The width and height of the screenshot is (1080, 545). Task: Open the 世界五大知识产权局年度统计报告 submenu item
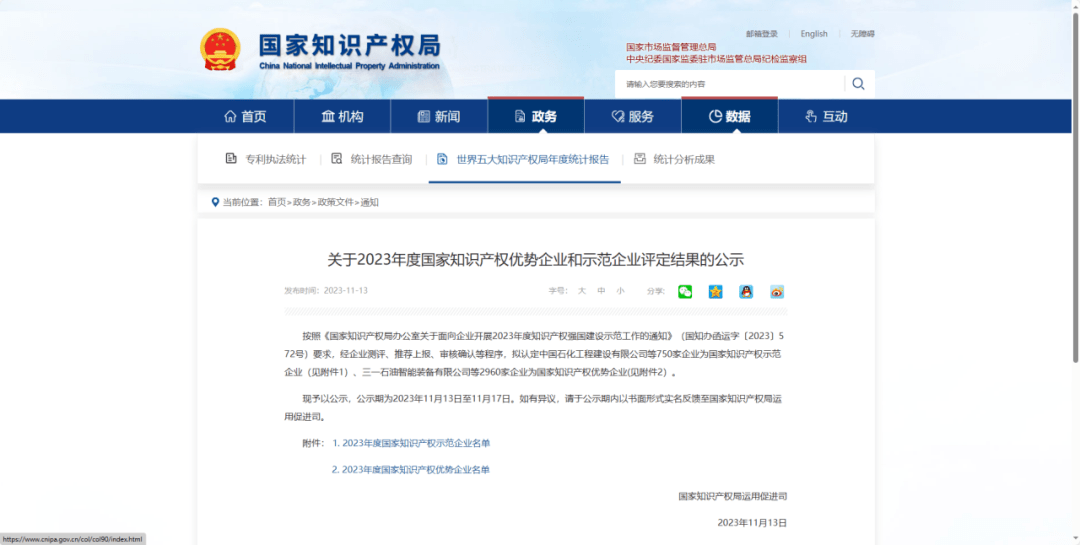point(532,159)
